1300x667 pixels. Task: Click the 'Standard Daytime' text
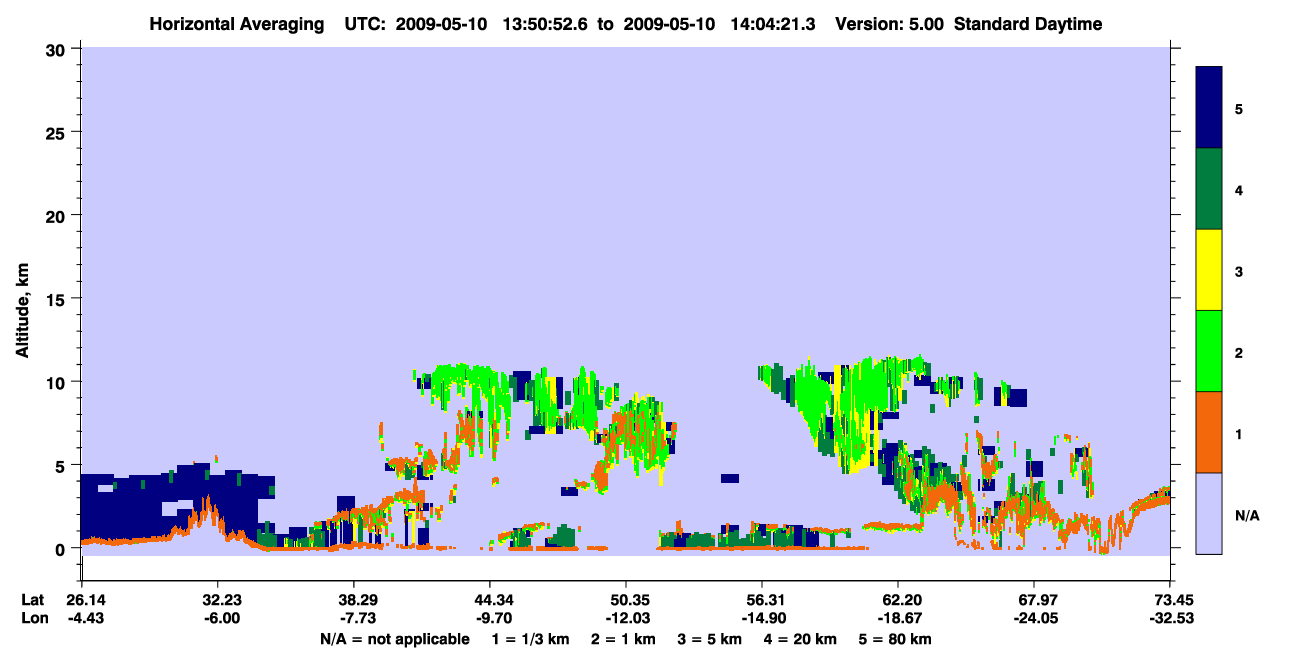(x=1028, y=24)
